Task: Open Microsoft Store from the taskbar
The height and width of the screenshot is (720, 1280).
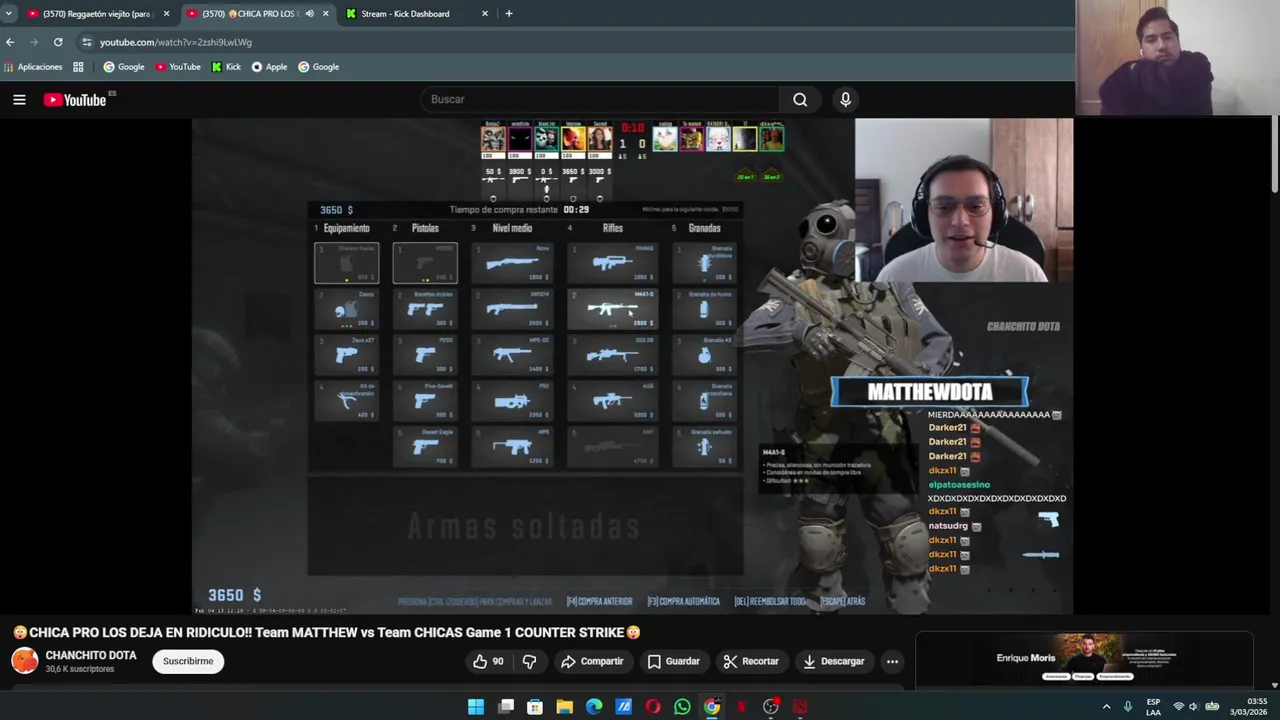Action: pyautogui.click(x=535, y=707)
